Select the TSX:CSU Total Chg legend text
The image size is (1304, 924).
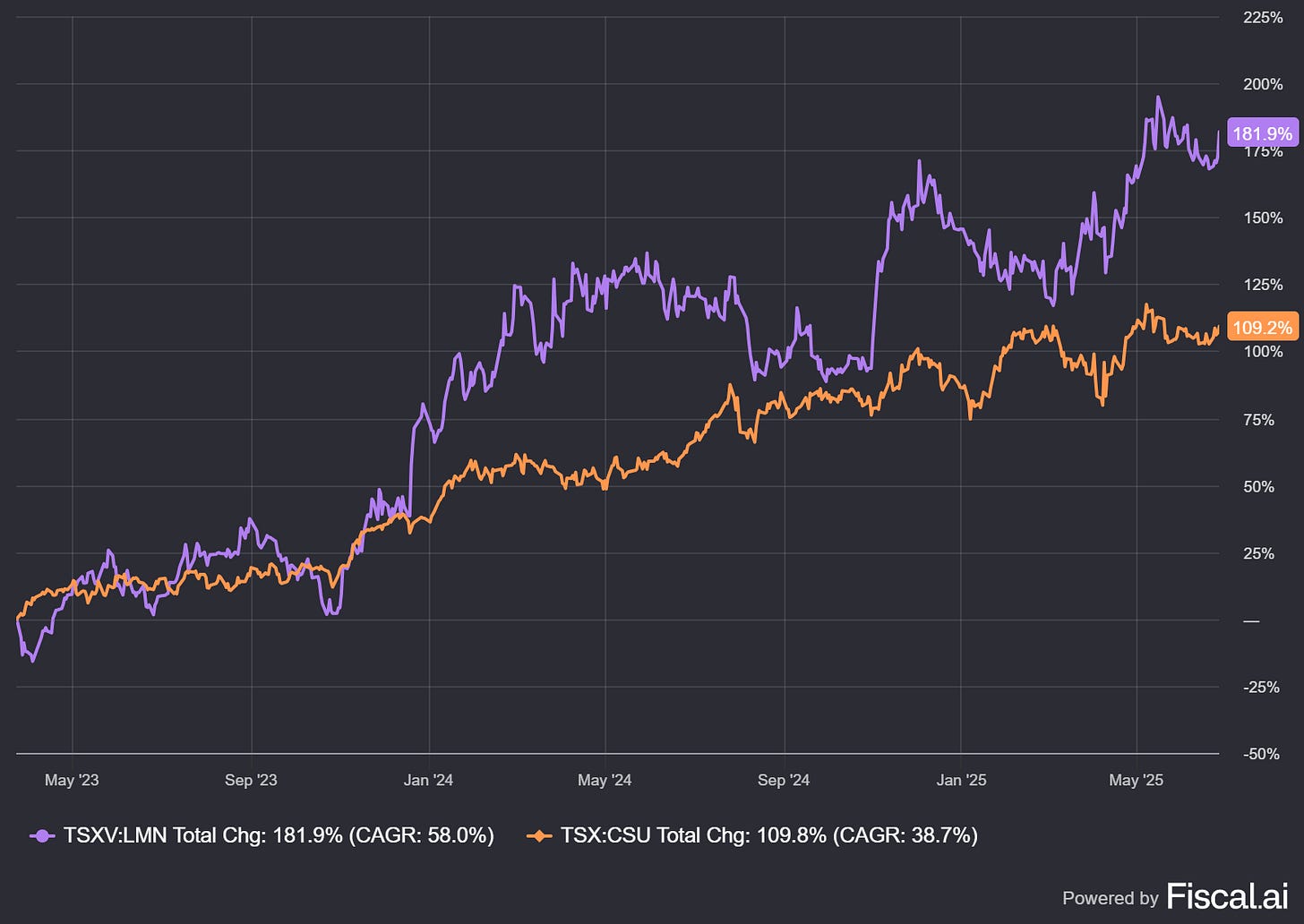coord(769,835)
